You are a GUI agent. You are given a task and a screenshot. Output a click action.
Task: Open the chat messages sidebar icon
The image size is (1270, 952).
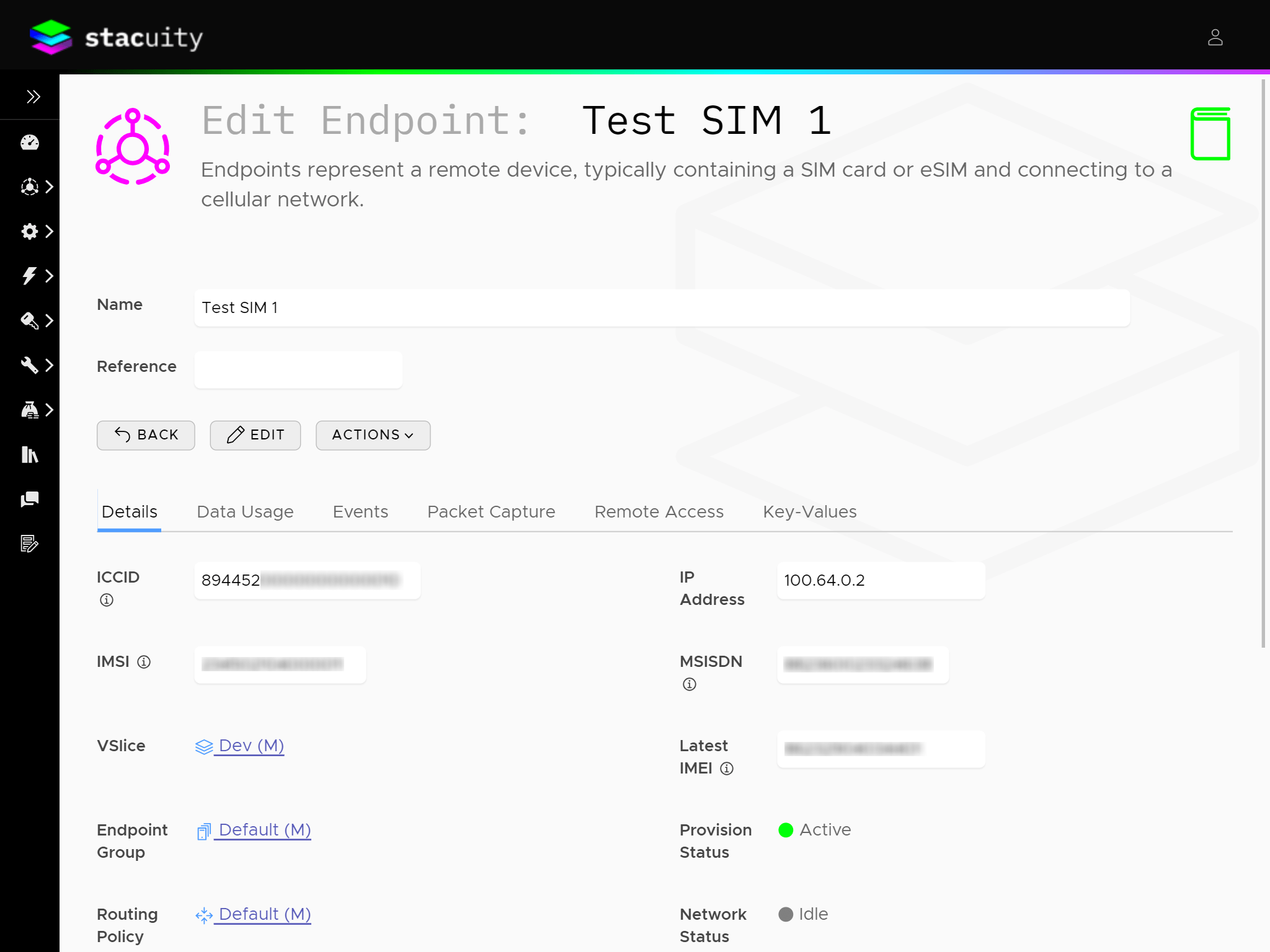click(x=30, y=499)
